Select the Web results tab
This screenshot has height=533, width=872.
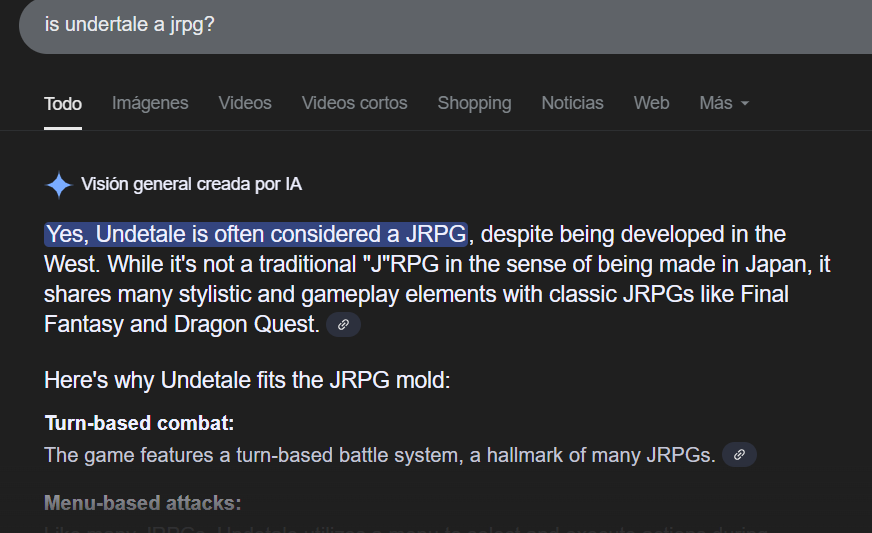pyautogui.click(x=651, y=103)
